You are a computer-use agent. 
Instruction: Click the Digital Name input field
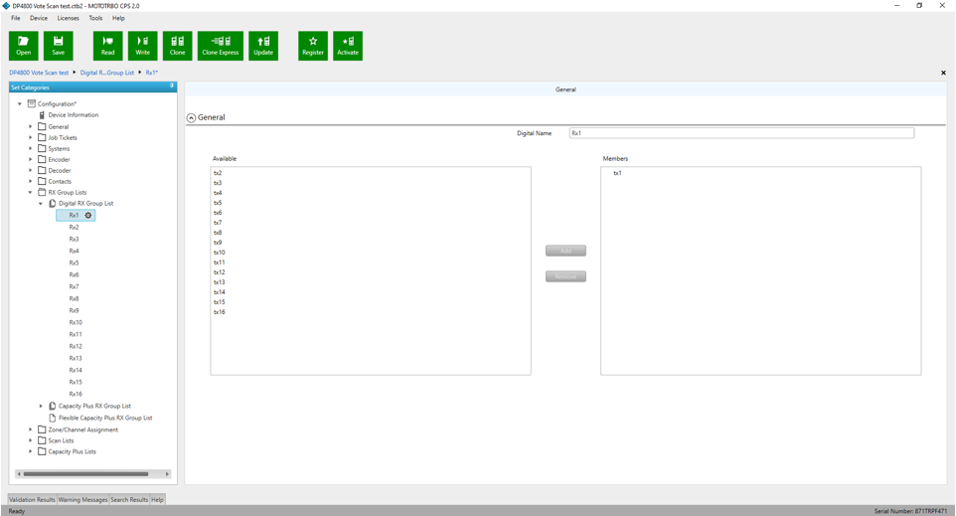click(x=740, y=133)
